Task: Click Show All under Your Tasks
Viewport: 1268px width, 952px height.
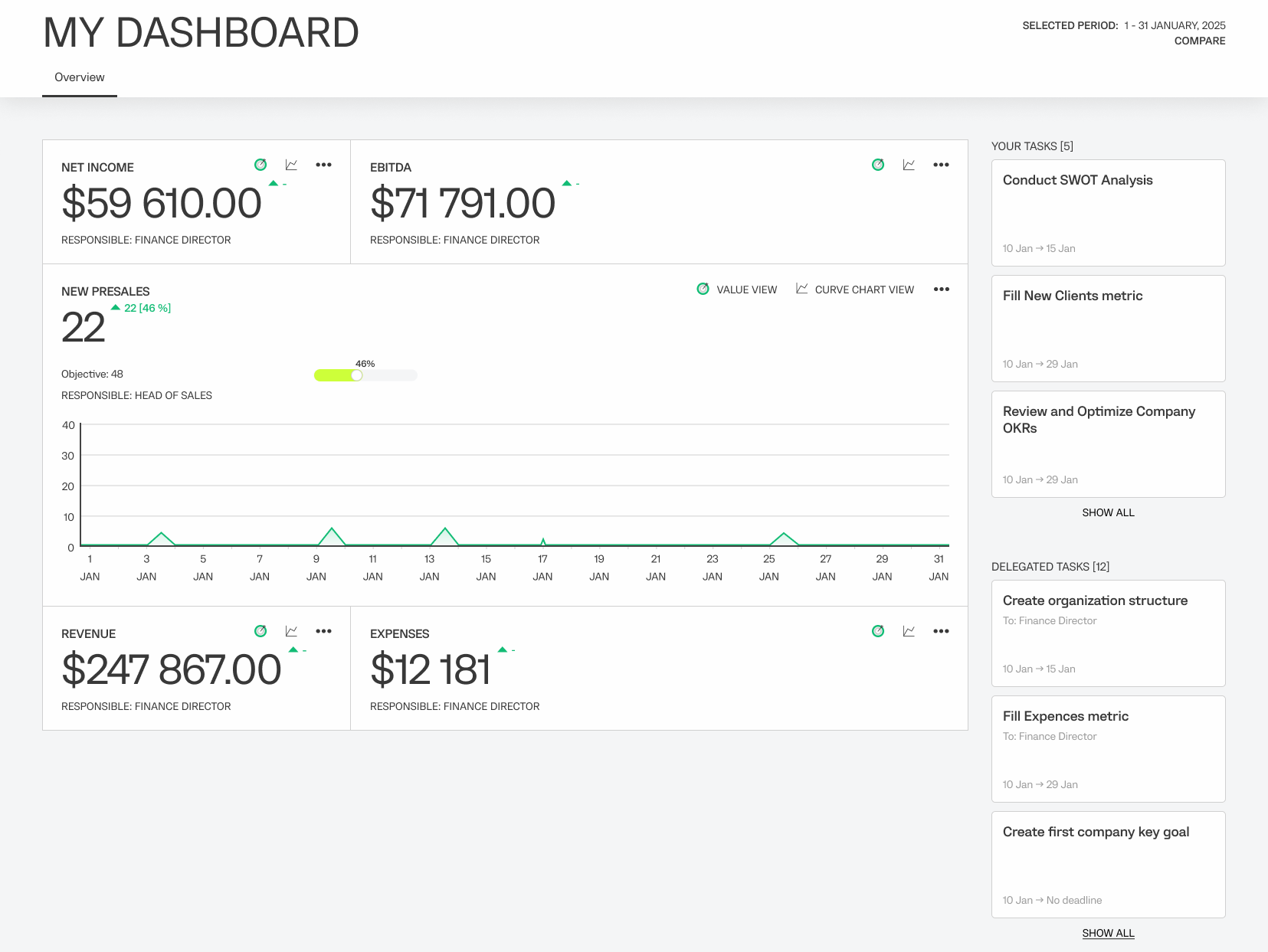Action: pyautogui.click(x=1108, y=512)
